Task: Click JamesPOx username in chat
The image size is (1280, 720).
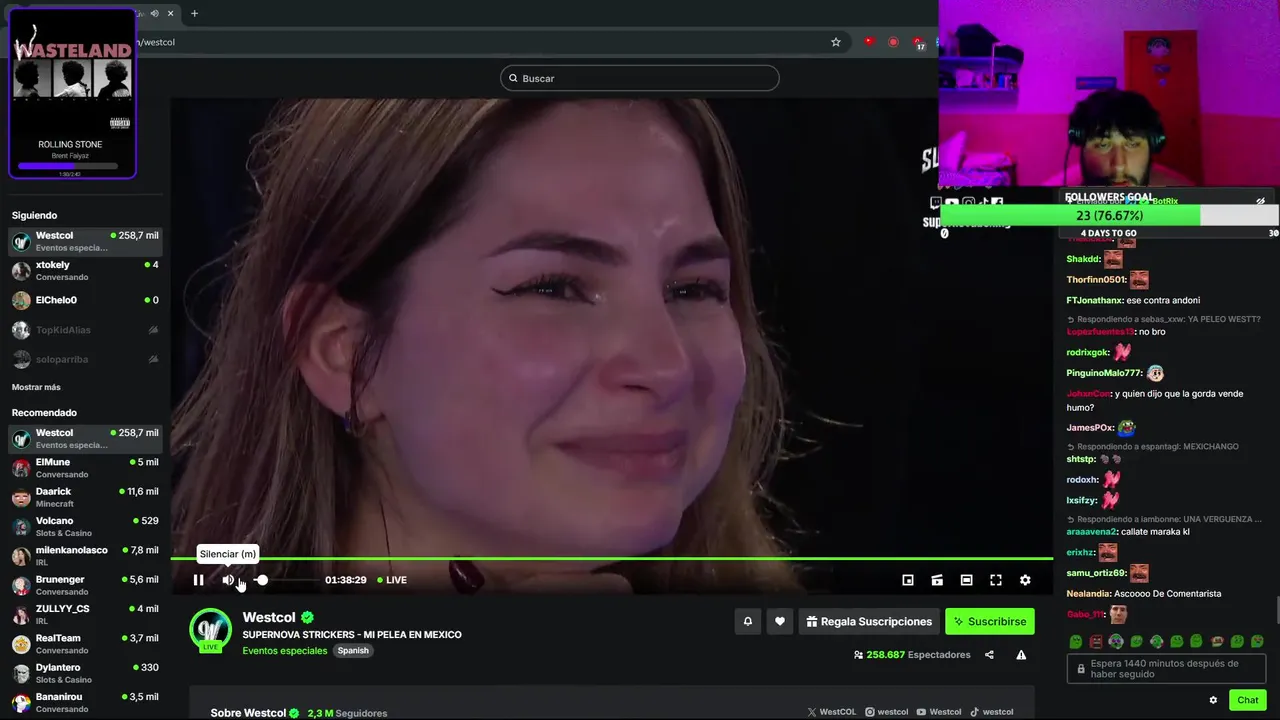Action: click(1090, 427)
